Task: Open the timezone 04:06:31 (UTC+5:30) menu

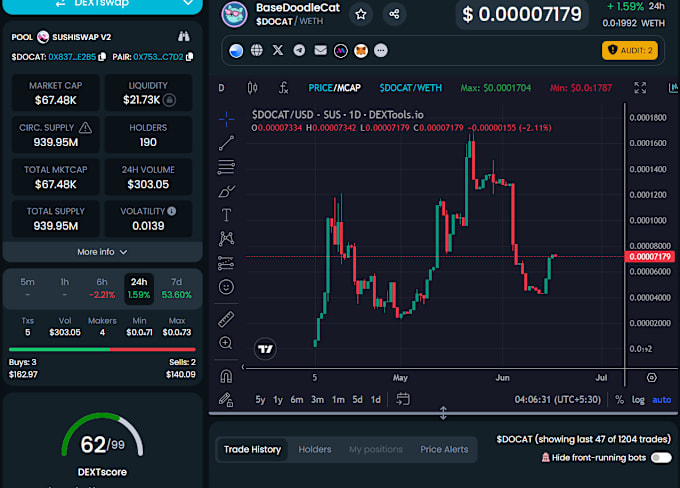Action: [557, 400]
